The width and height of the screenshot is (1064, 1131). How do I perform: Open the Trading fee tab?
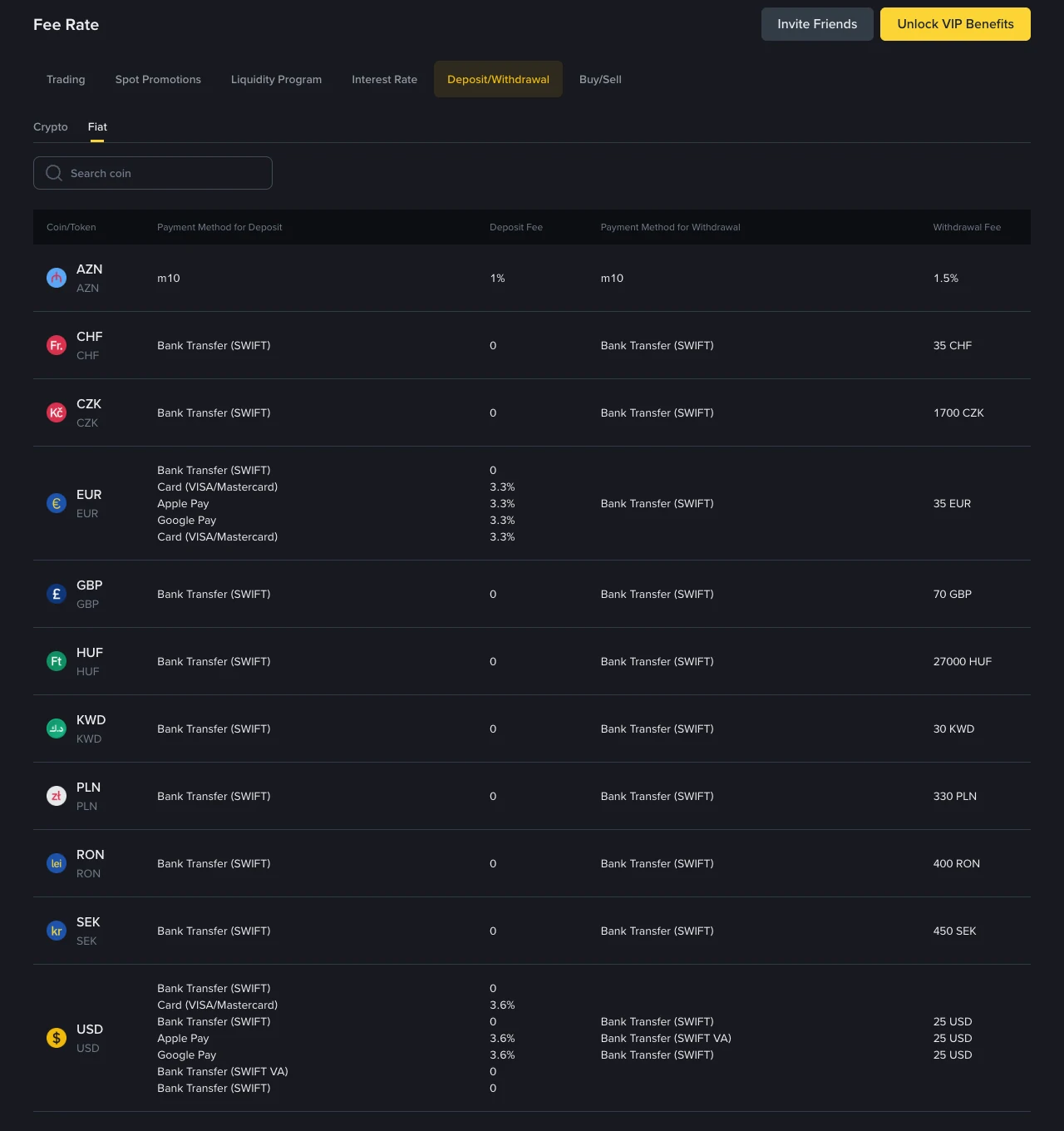(66, 79)
